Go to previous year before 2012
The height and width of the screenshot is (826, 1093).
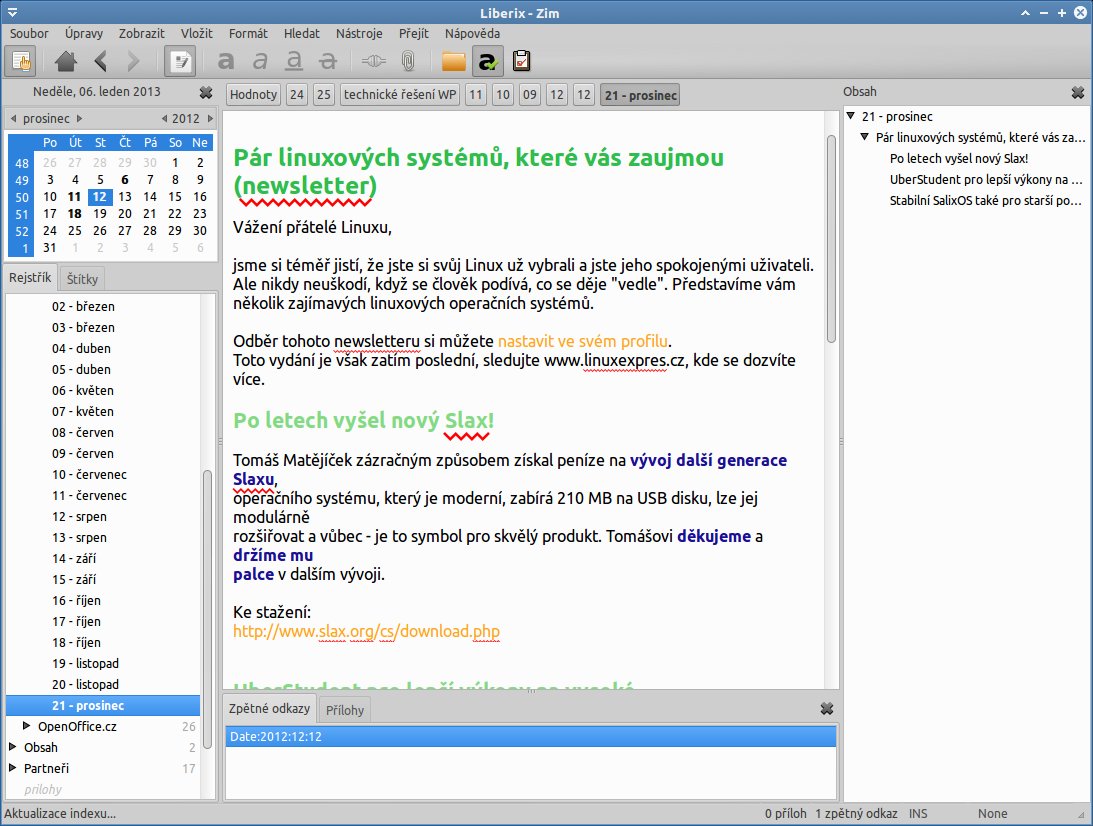click(x=165, y=118)
